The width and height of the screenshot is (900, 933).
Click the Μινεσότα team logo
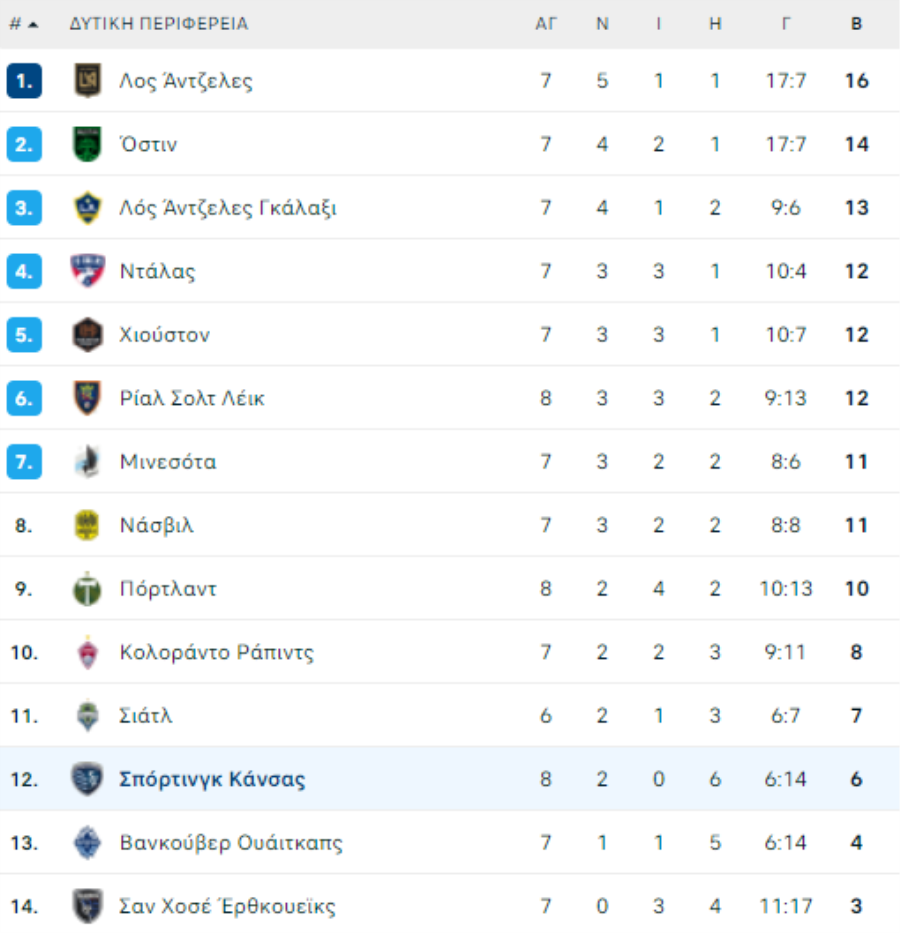tap(87, 462)
